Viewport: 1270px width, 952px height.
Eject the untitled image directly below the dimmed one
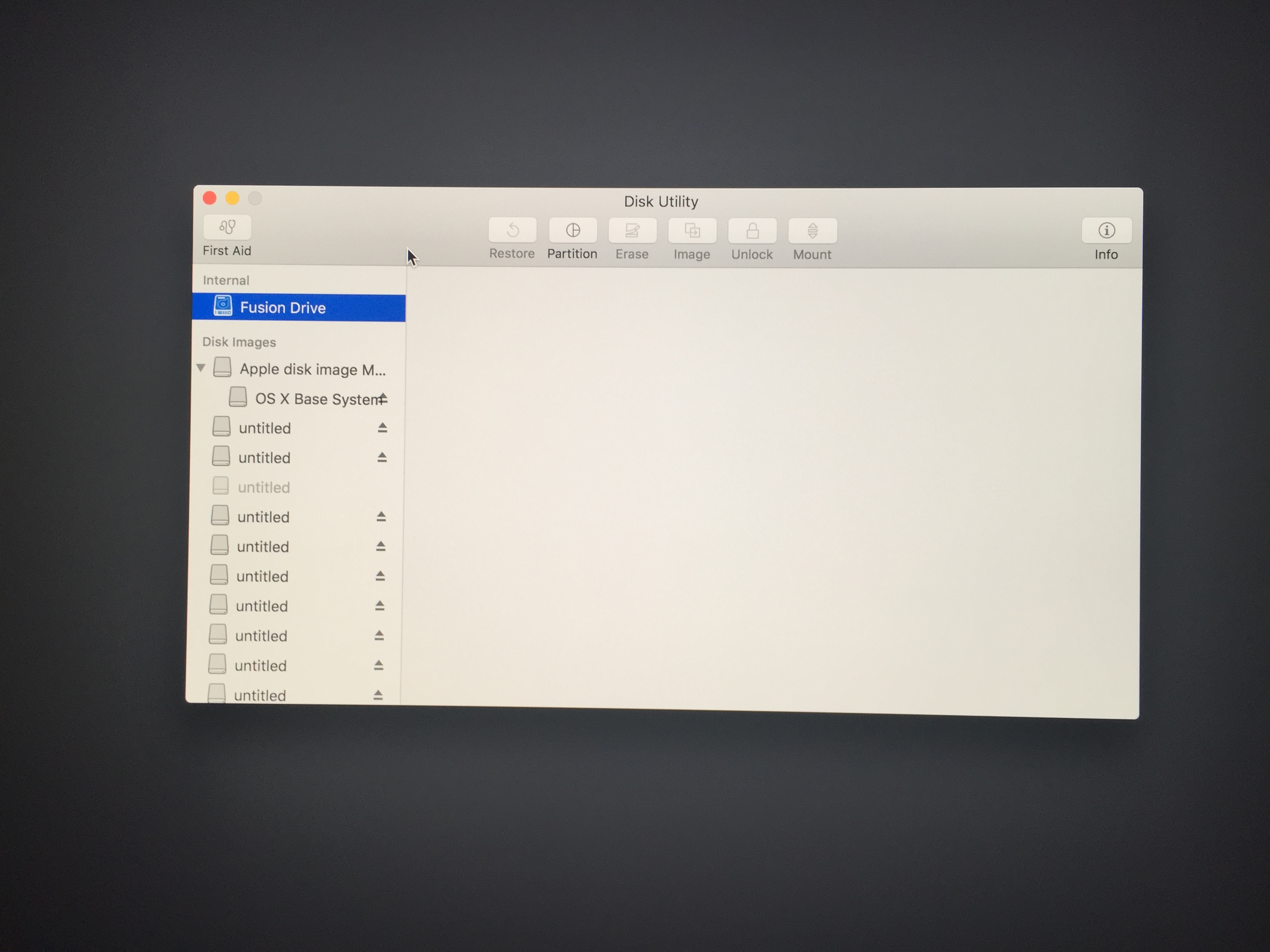[x=381, y=516]
